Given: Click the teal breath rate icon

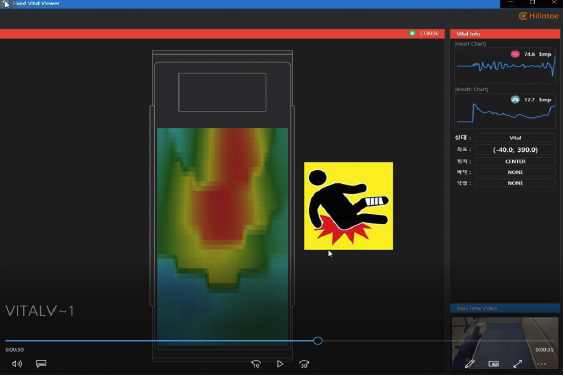Looking at the screenshot, I should point(515,99).
